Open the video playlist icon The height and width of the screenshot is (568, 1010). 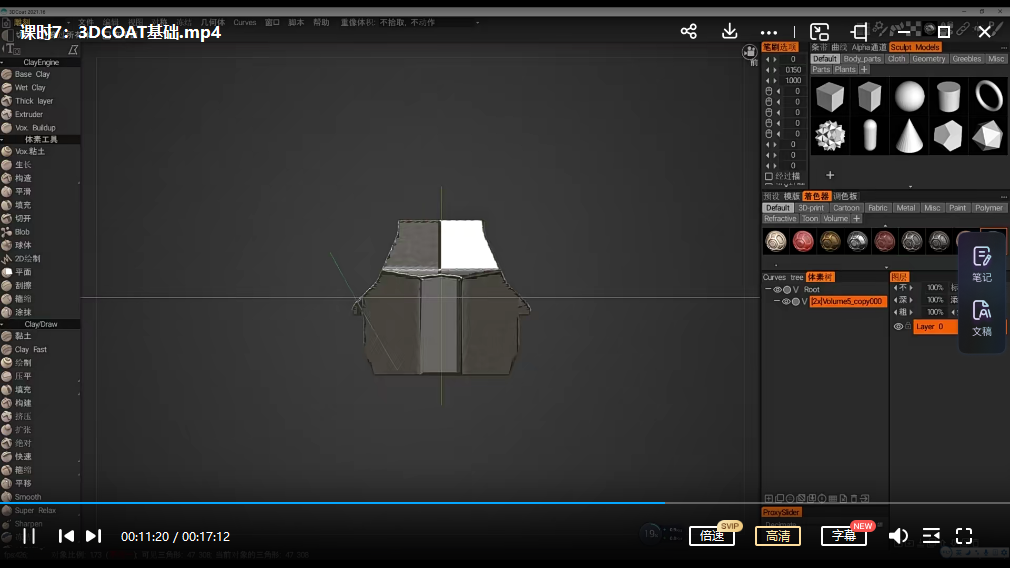(x=931, y=536)
